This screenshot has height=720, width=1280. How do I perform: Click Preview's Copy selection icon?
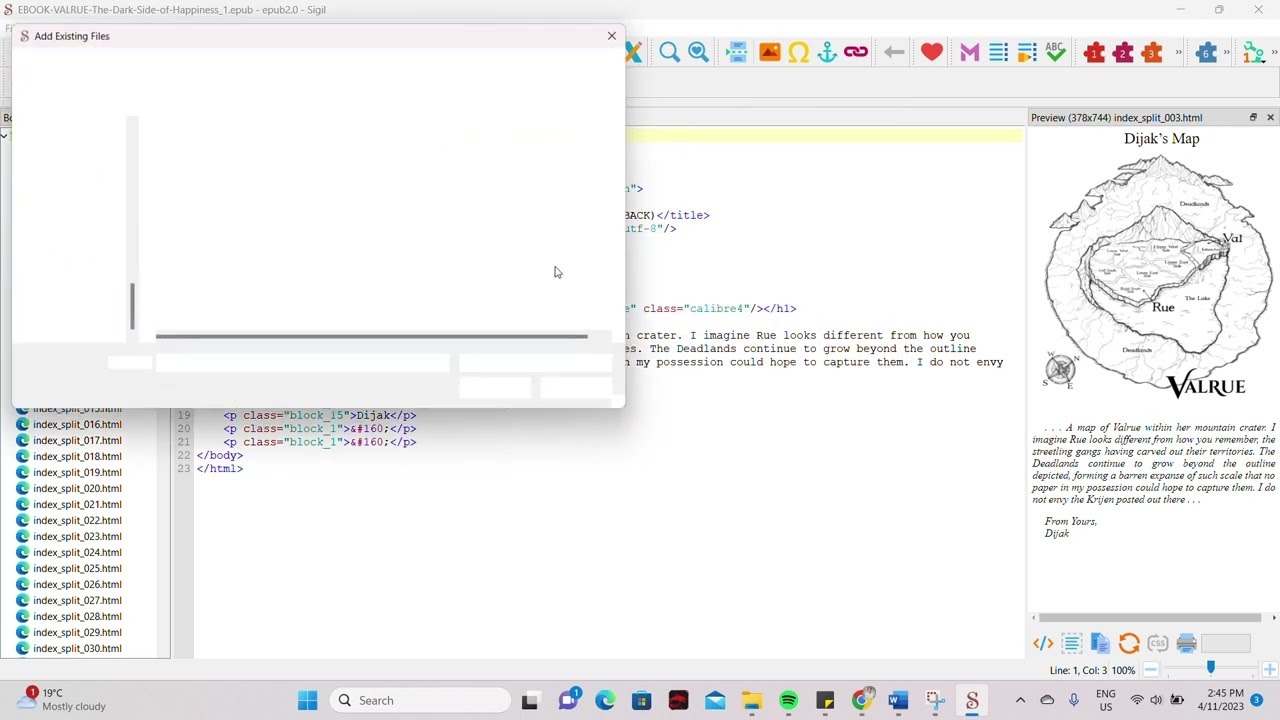(1100, 644)
